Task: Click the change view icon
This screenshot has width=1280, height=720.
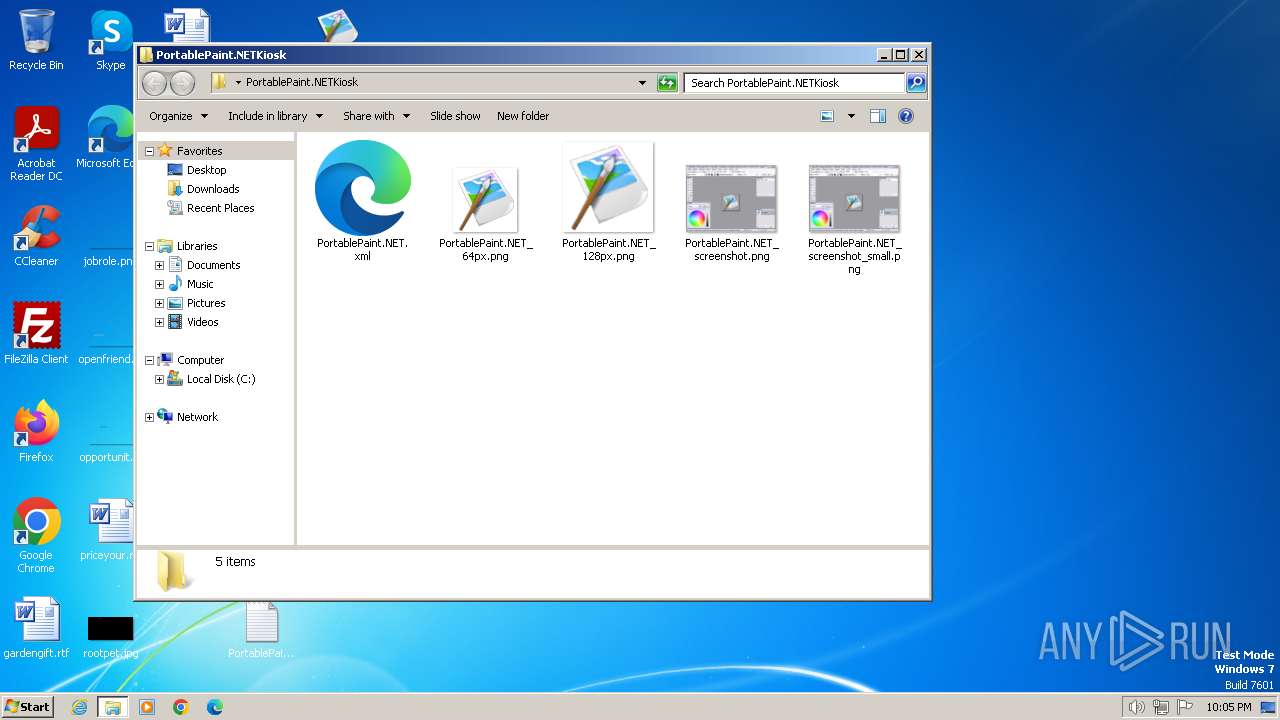Action: click(x=827, y=116)
